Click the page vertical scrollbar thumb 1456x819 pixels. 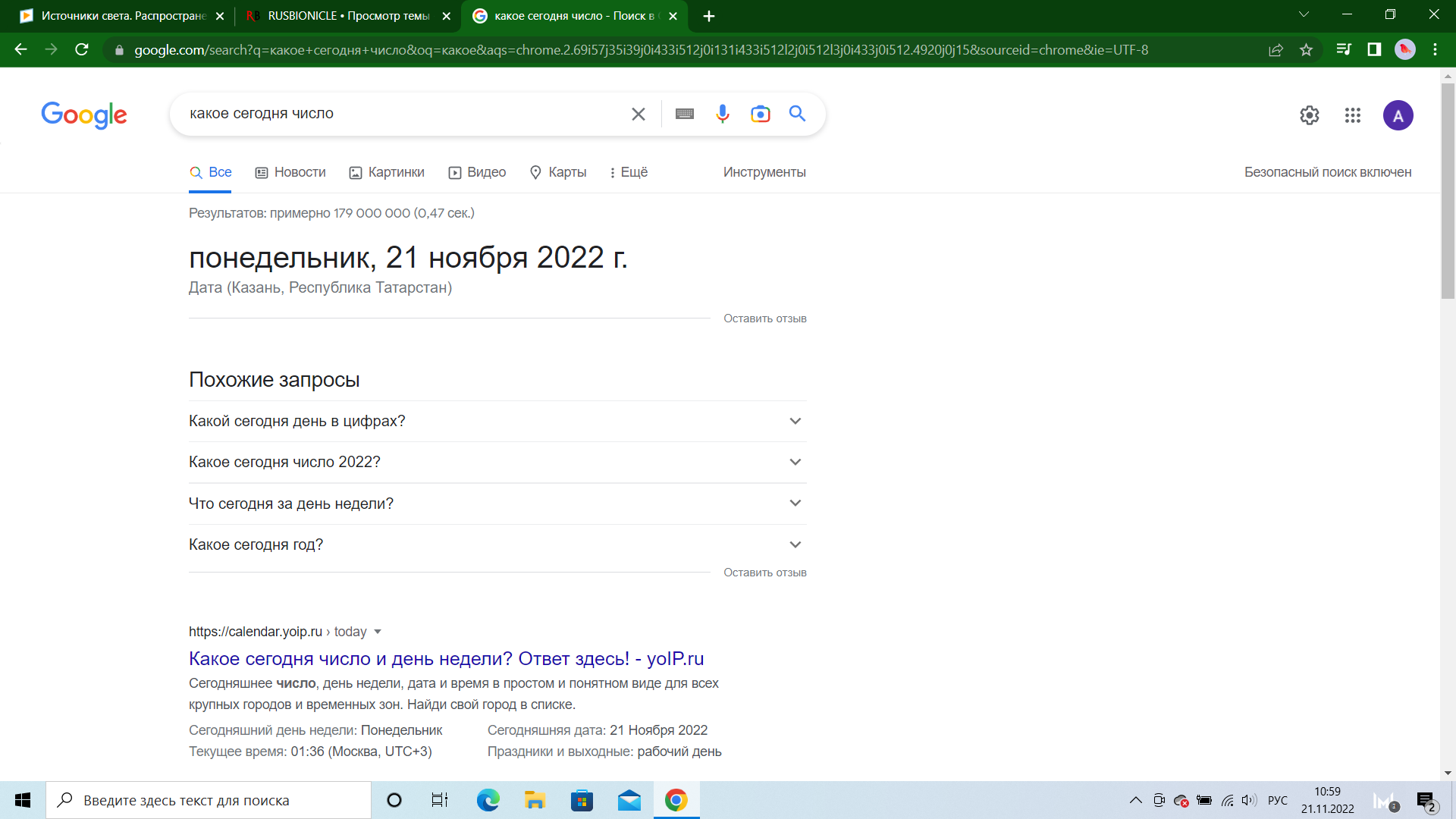point(1448,190)
